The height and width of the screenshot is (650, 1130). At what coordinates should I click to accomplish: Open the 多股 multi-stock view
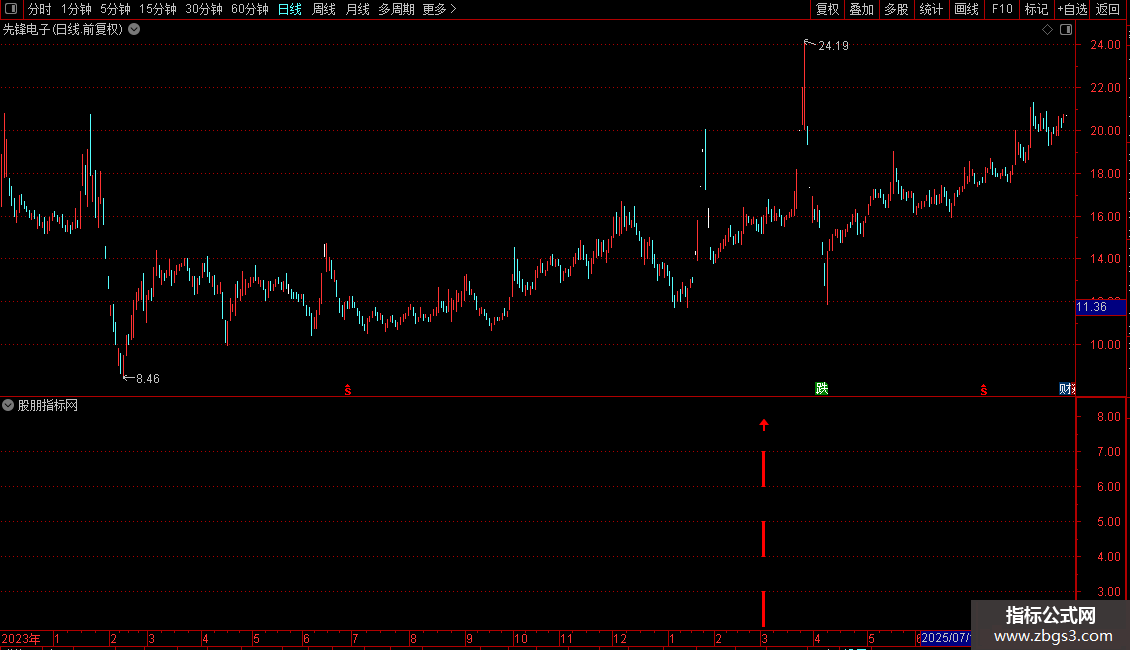coord(896,9)
